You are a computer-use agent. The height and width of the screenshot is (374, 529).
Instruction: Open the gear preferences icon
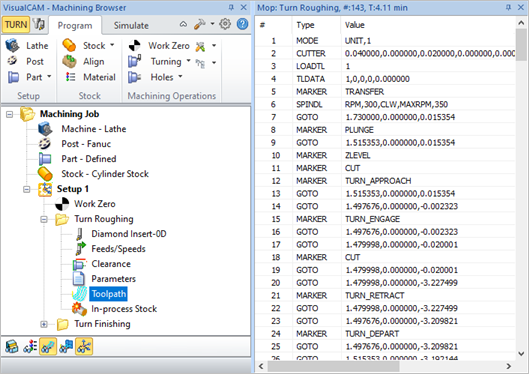coord(225,24)
